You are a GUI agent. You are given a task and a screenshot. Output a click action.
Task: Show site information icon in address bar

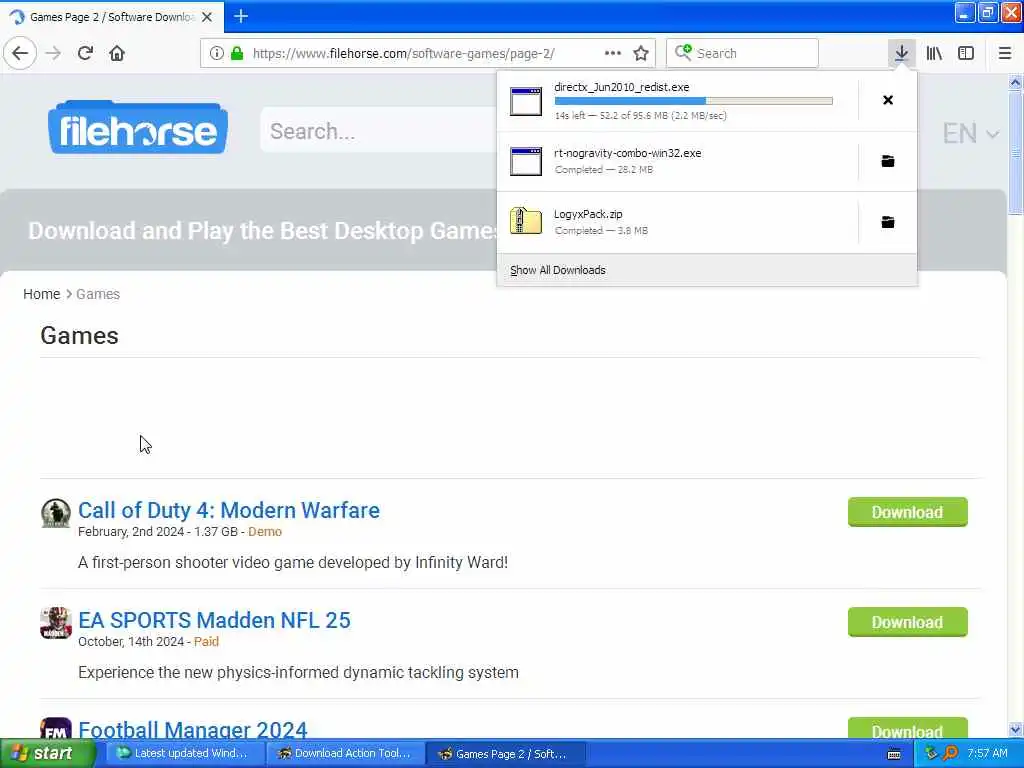pos(216,53)
